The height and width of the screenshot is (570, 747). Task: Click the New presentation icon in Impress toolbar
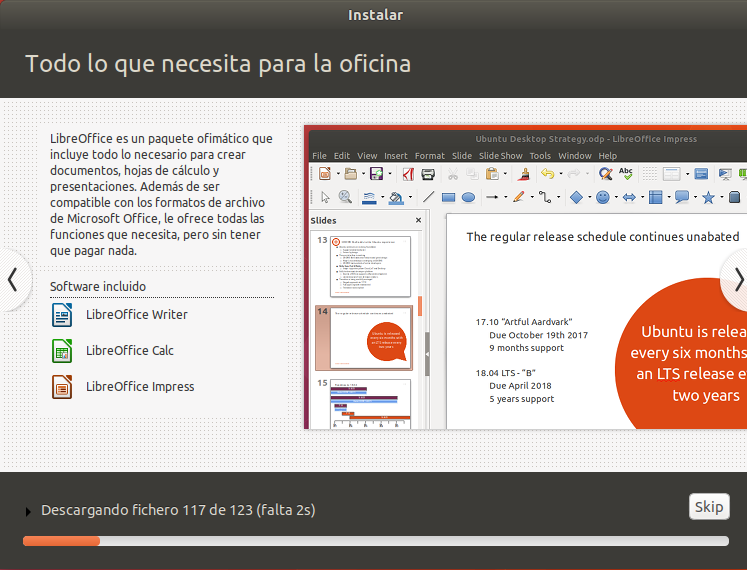pos(325,174)
